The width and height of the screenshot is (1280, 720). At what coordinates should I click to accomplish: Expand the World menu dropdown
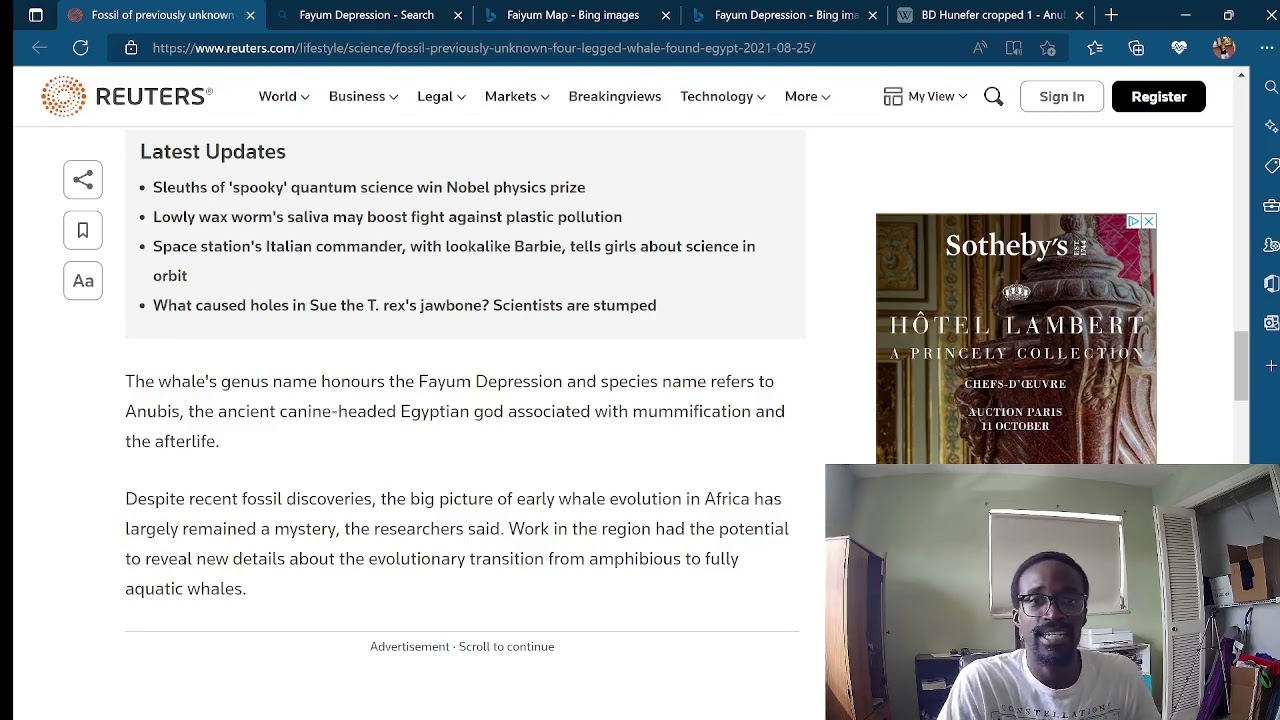pos(284,96)
